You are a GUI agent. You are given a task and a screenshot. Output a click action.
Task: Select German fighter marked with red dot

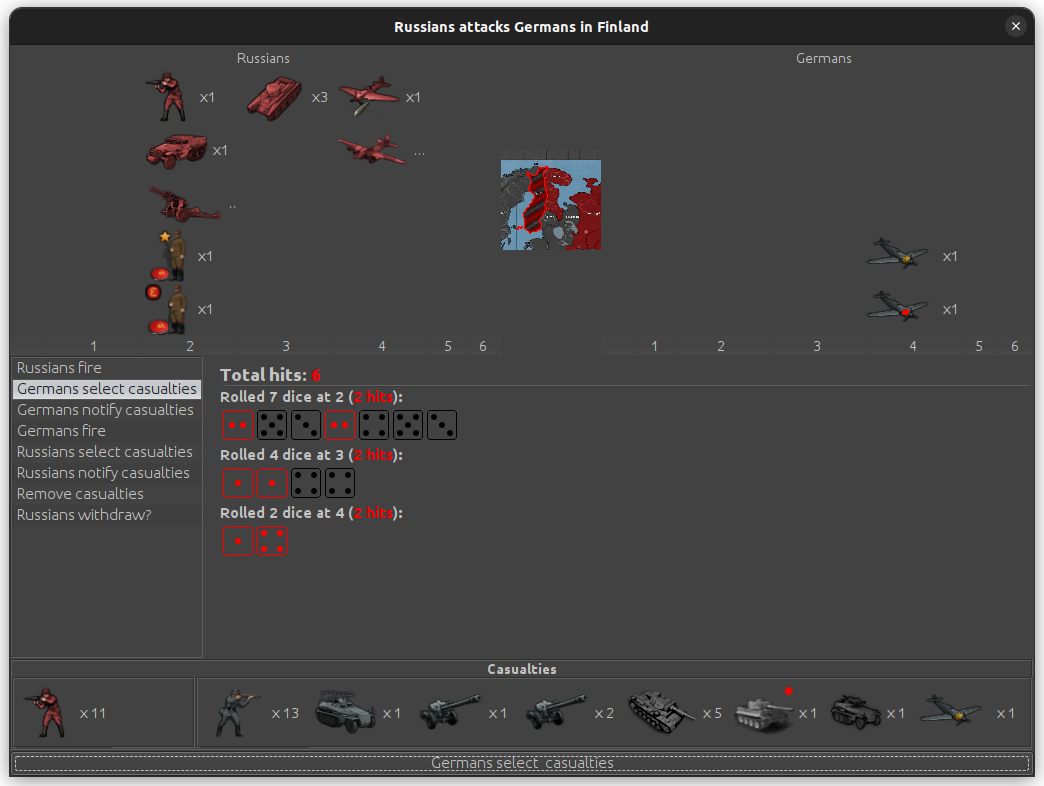point(897,309)
